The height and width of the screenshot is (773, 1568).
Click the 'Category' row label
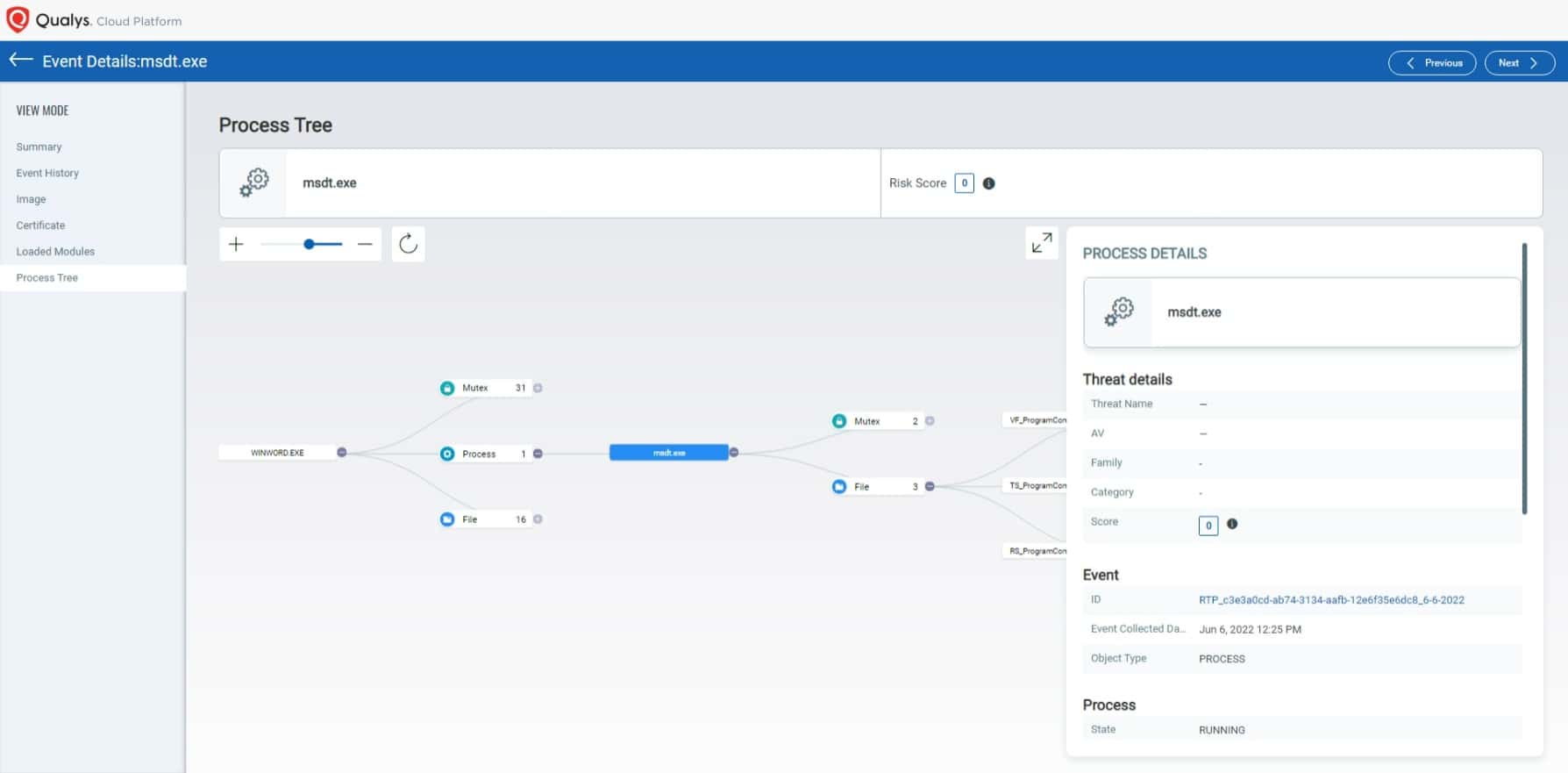click(x=1112, y=492)
